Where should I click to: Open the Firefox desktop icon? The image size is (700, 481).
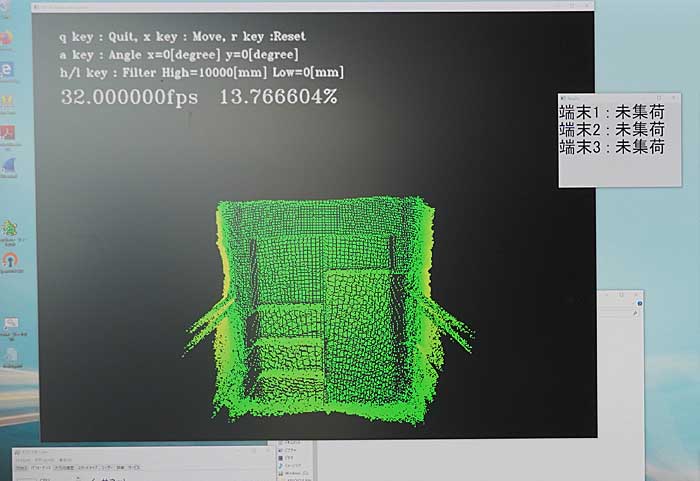coord(6,38)
